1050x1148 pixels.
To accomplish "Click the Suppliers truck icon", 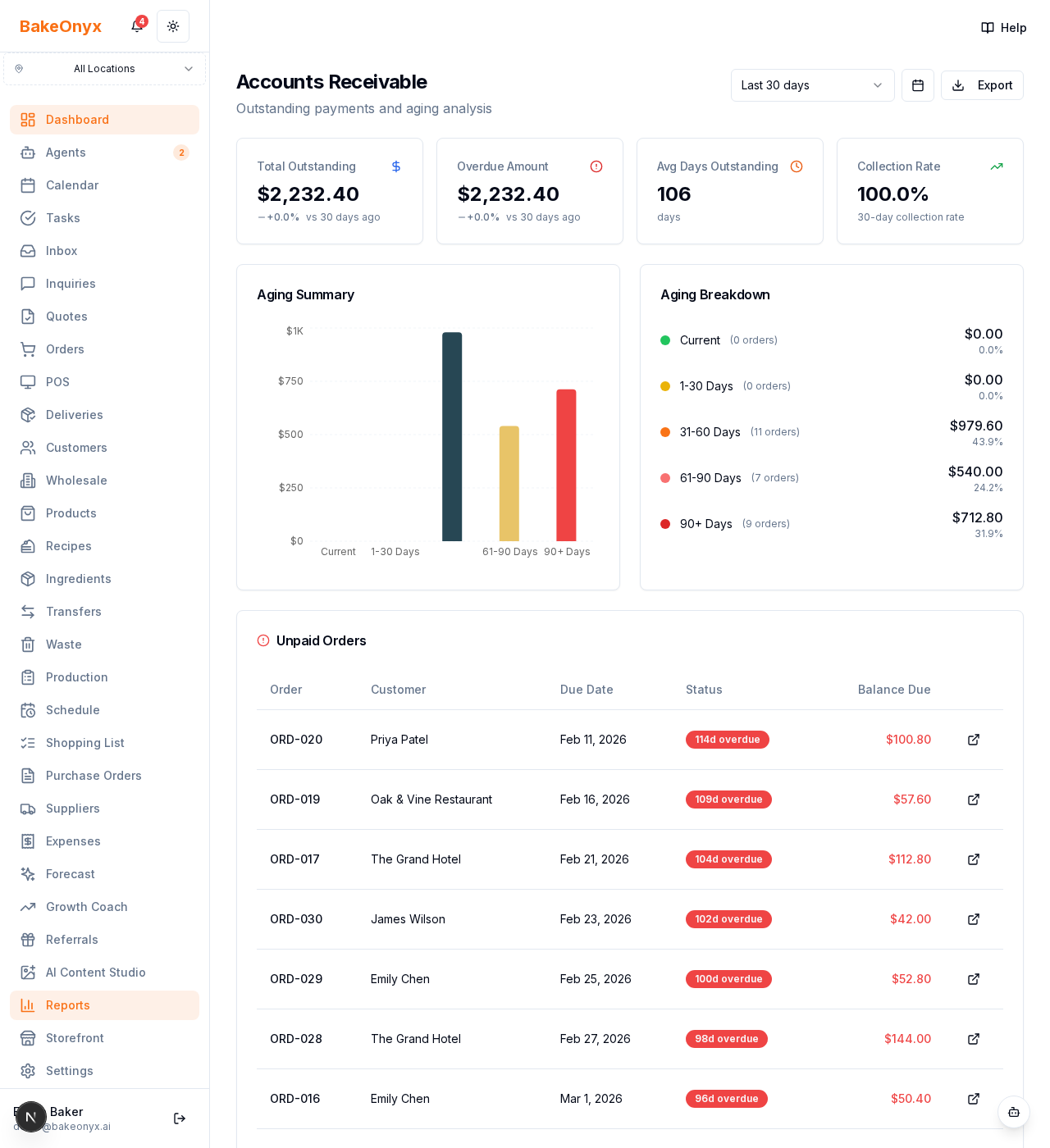I will pyautogui.click(x=28, y=809).
